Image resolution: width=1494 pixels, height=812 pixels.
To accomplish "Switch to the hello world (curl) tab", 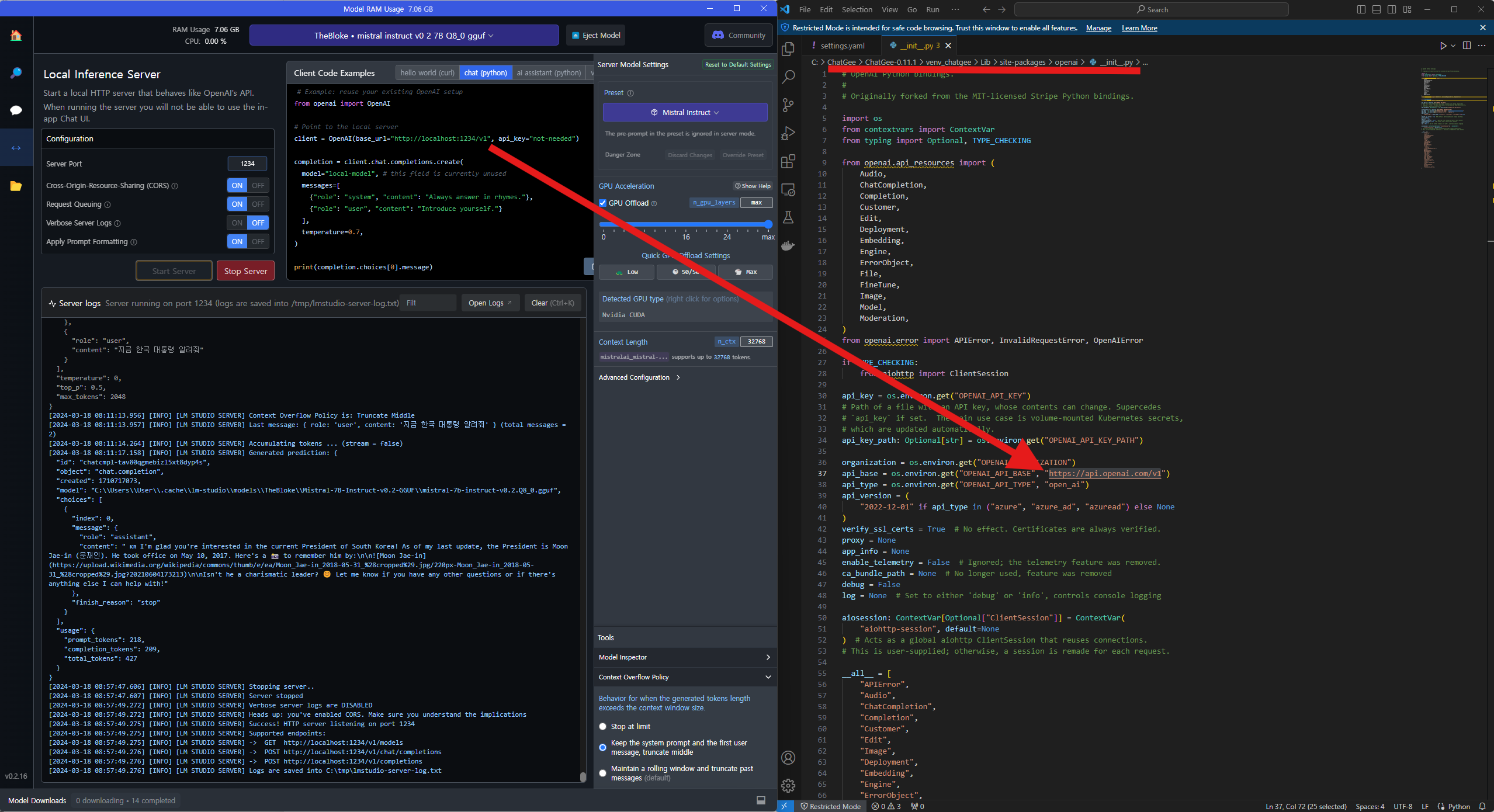I will (x=427, y=73).
